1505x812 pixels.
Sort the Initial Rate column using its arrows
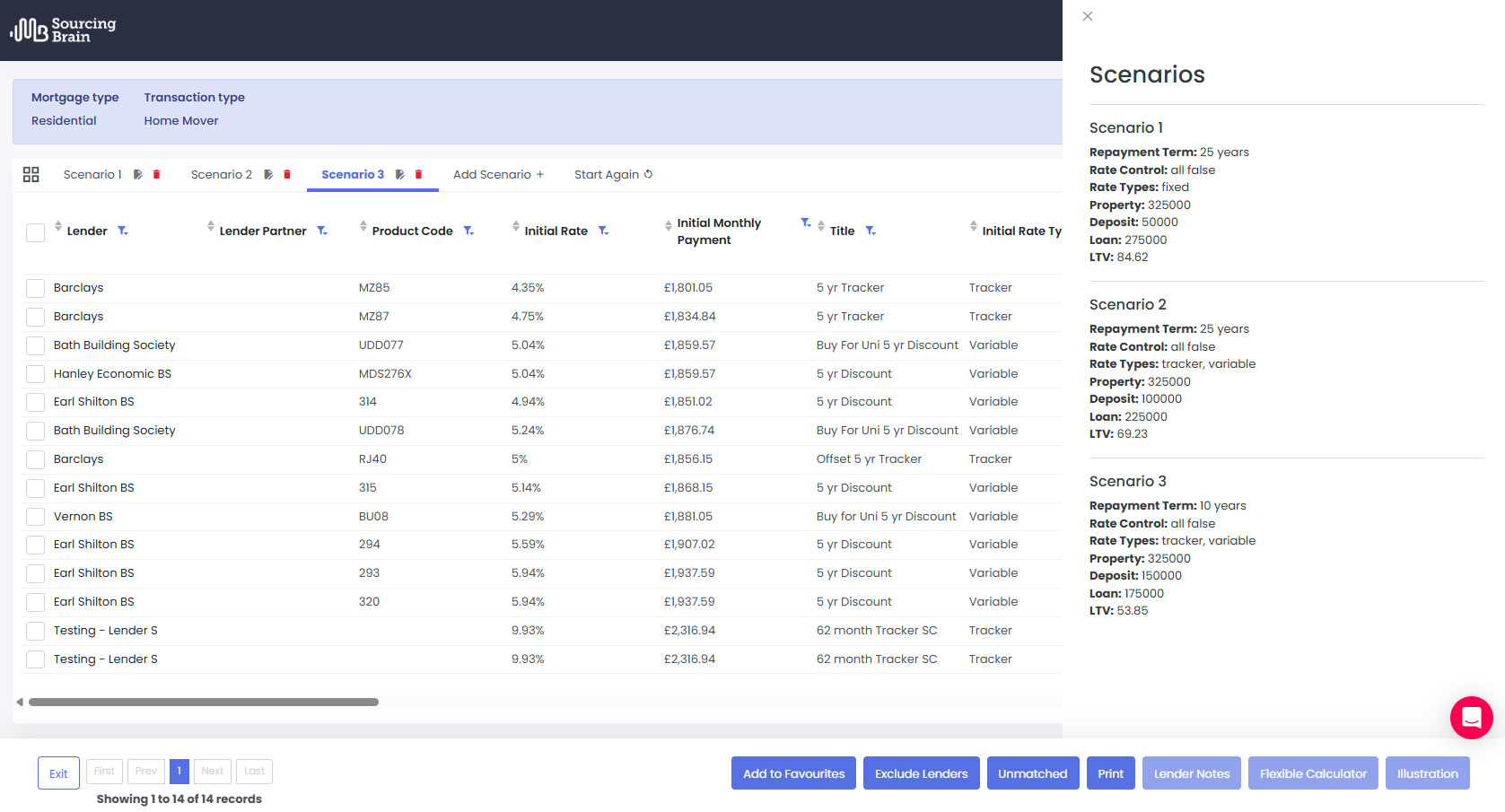(516, 230)
